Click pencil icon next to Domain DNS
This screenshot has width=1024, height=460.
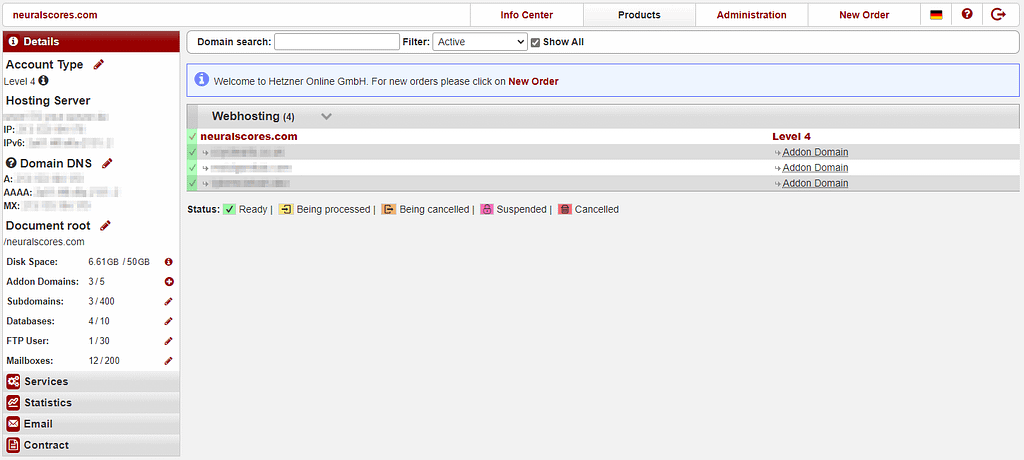107,163
